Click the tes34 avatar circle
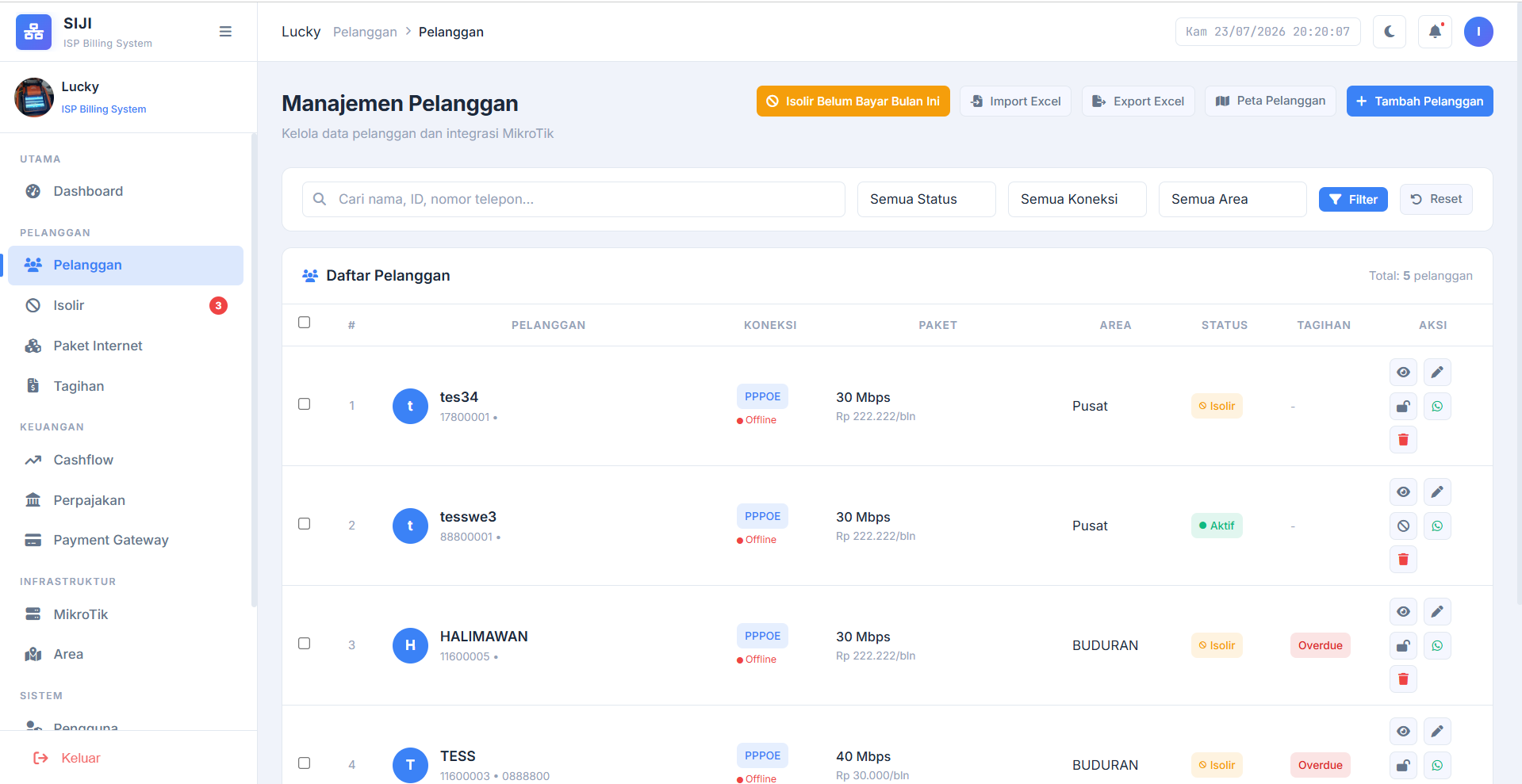Image resolution: width=1522 pixels, height=784 pixels. click(x=410, y=406)
